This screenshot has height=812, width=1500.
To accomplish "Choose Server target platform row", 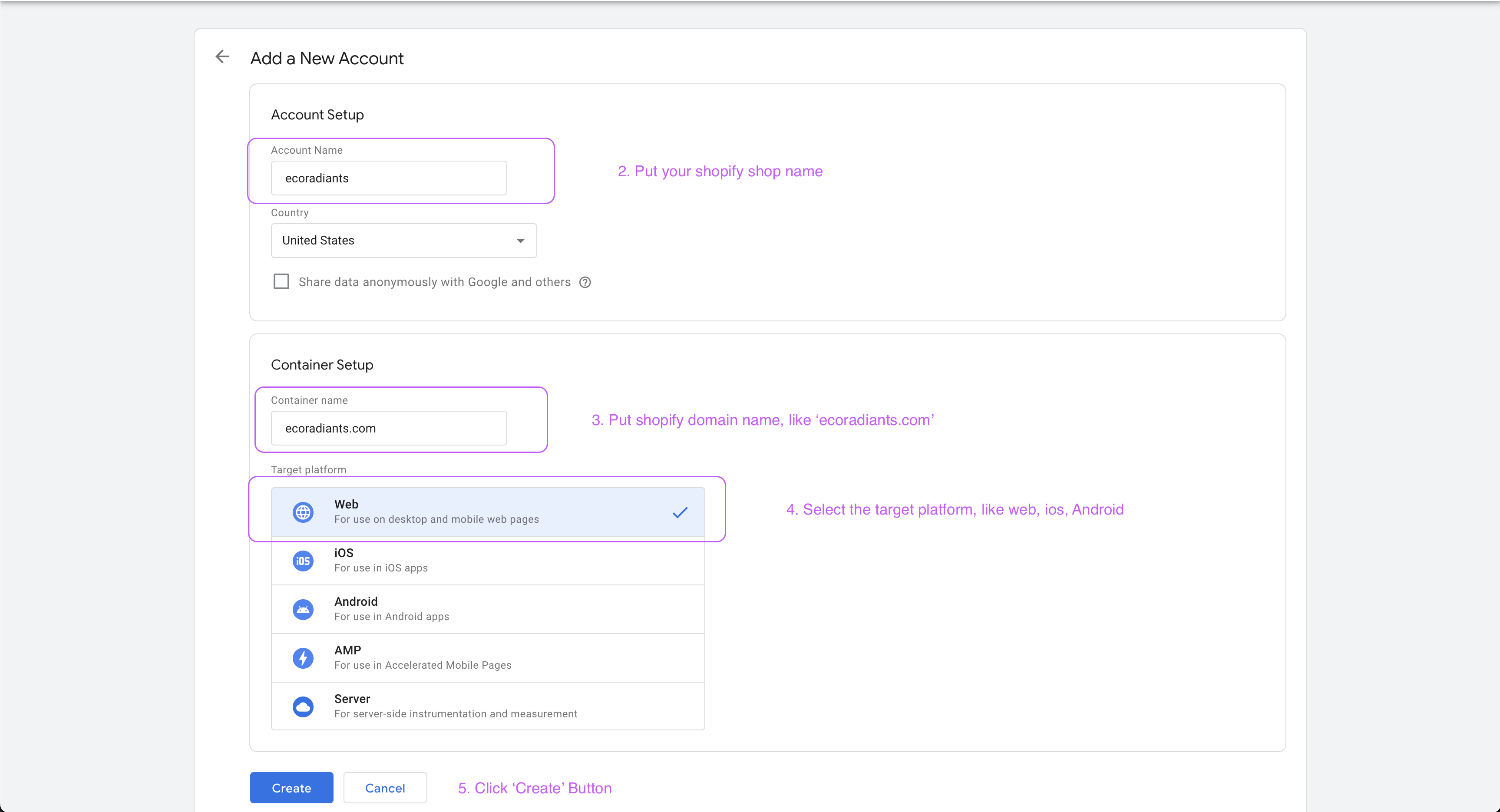I will point(488,706).
